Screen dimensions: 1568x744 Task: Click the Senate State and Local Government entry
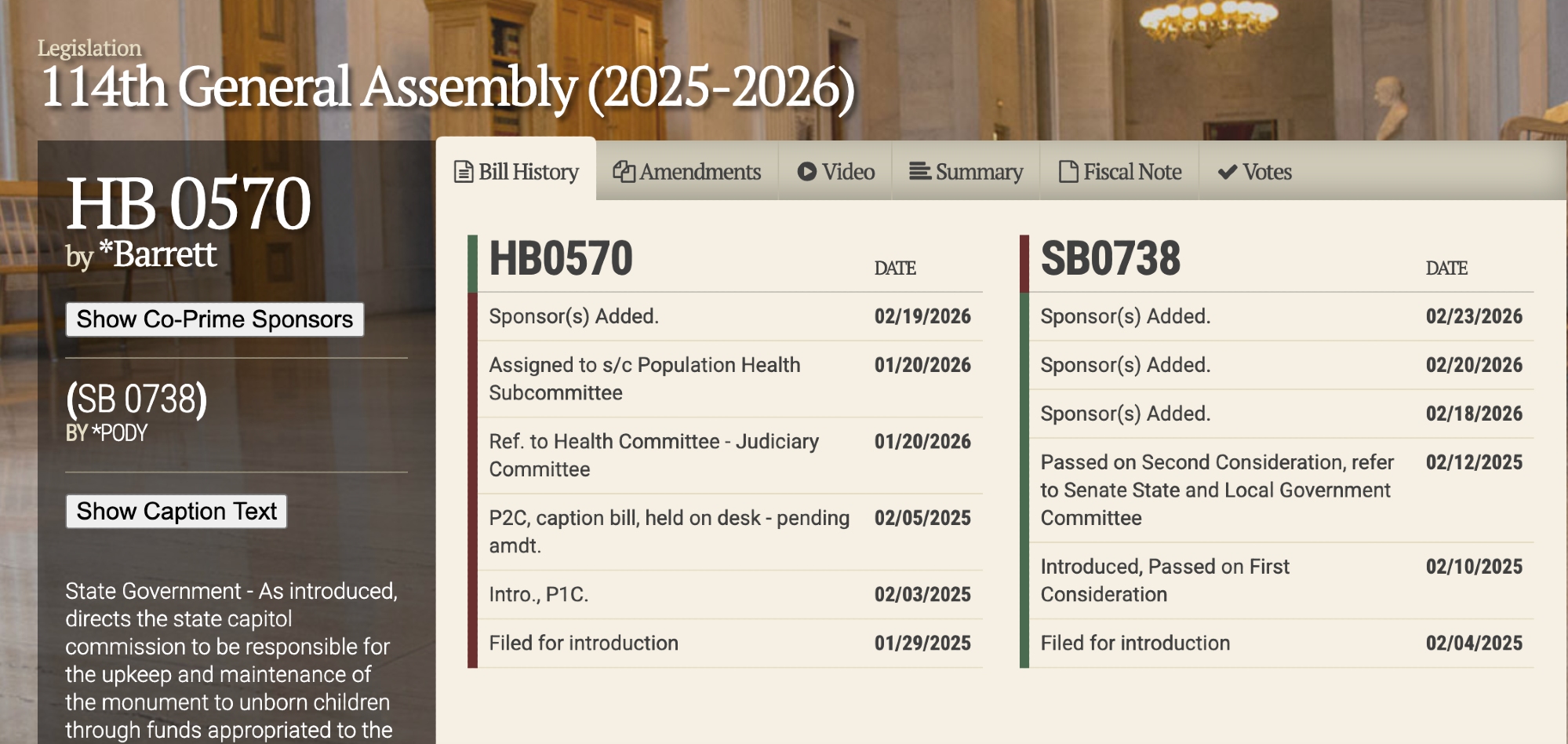1216,490
